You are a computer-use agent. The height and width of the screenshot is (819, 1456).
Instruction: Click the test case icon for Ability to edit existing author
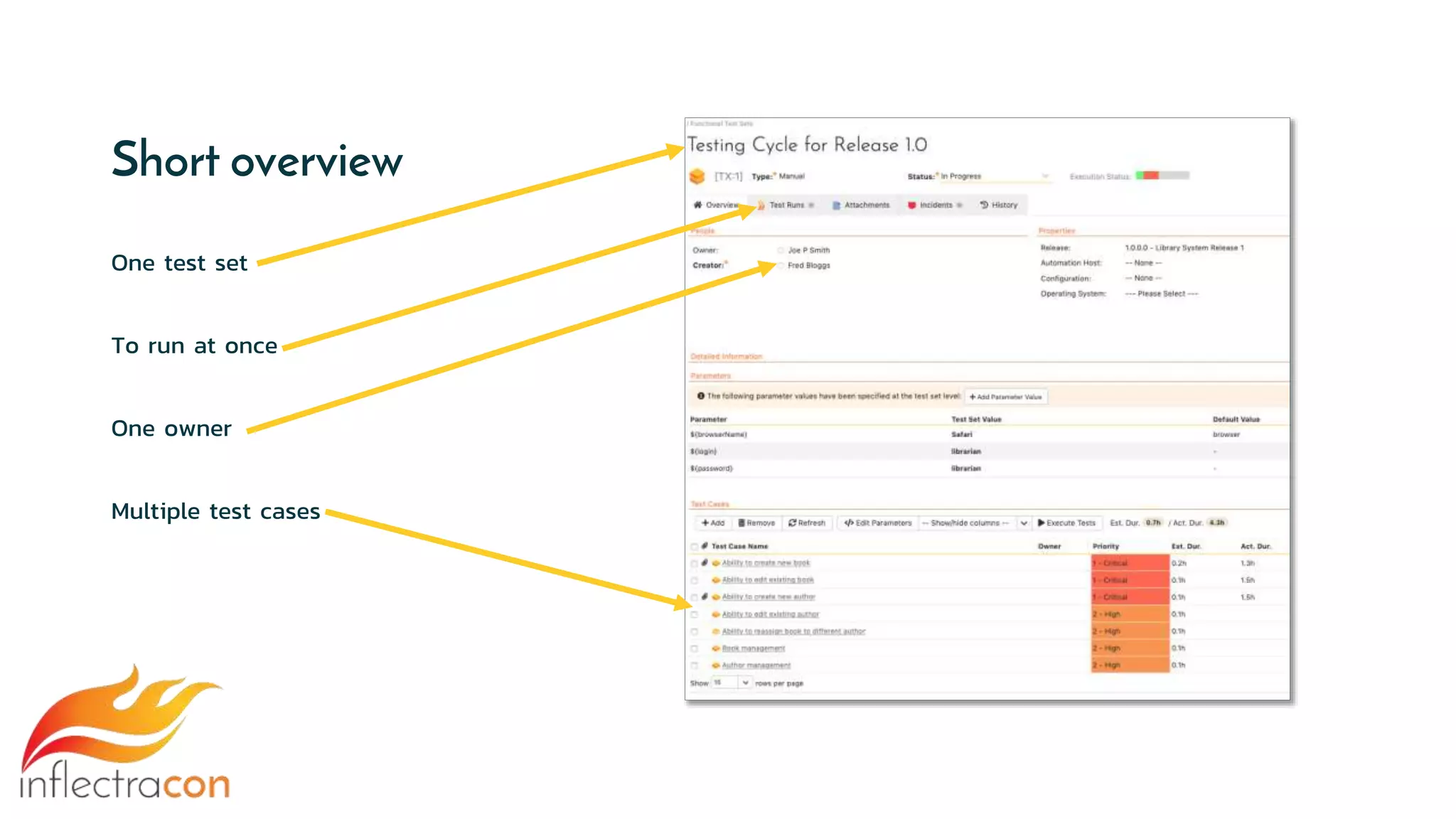(x=716, y=614)
